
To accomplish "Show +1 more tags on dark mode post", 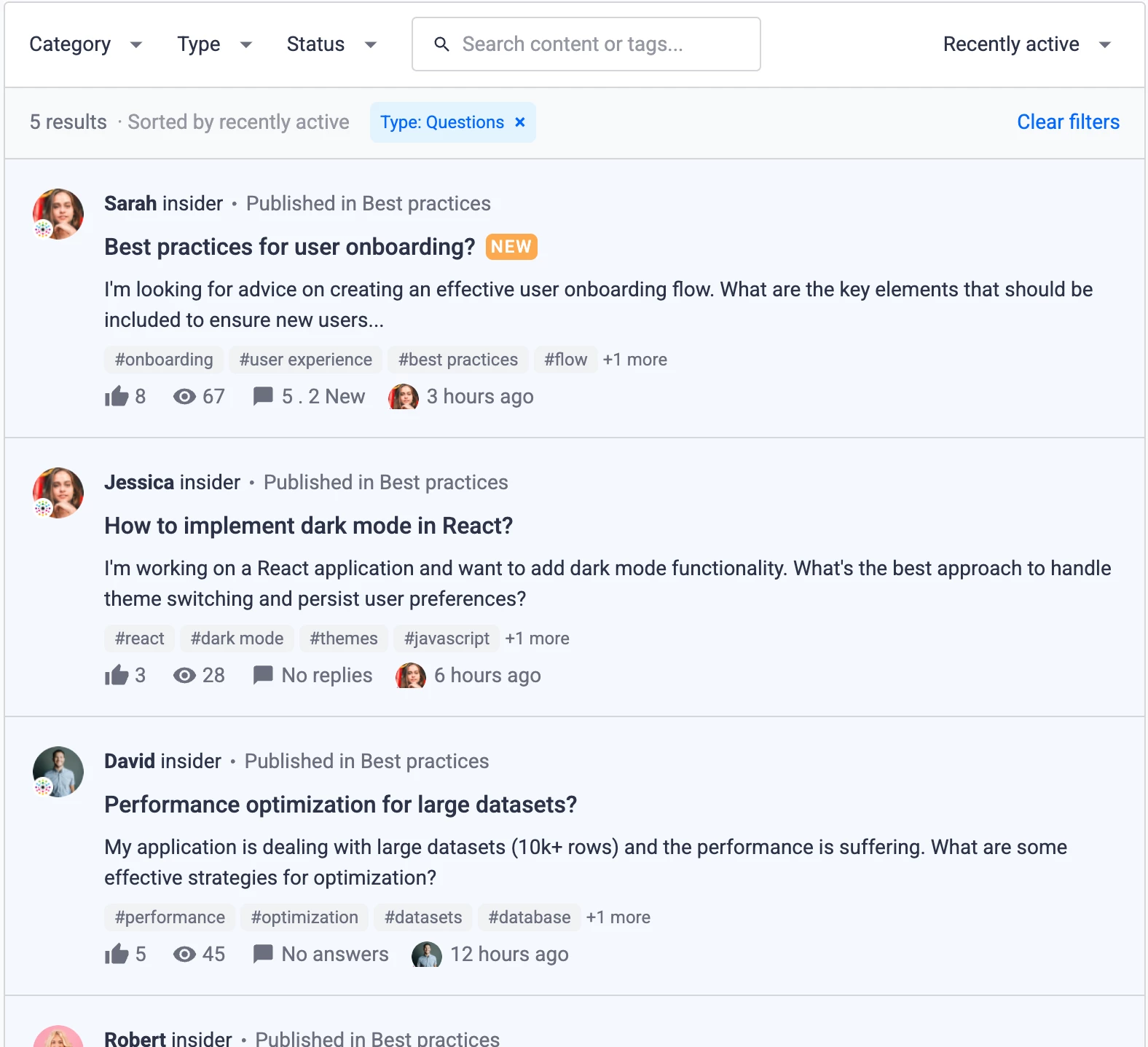I will coord(538,639).
